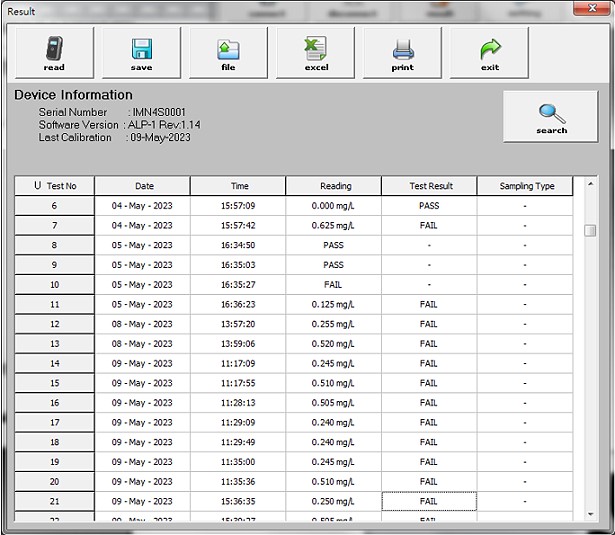Screen dimensions: 615x535
Task: Click the 11:17:55 time cell
Action: tap(238, 383)
